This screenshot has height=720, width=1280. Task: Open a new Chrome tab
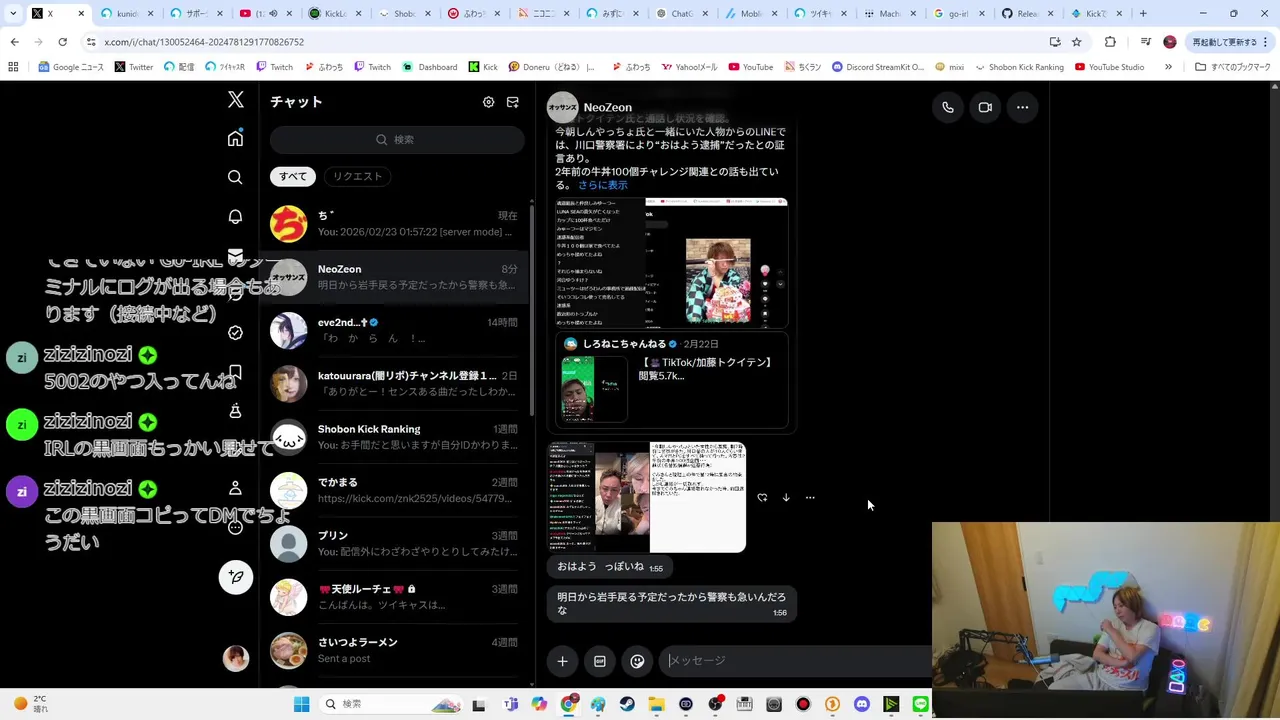[1143, 14]
